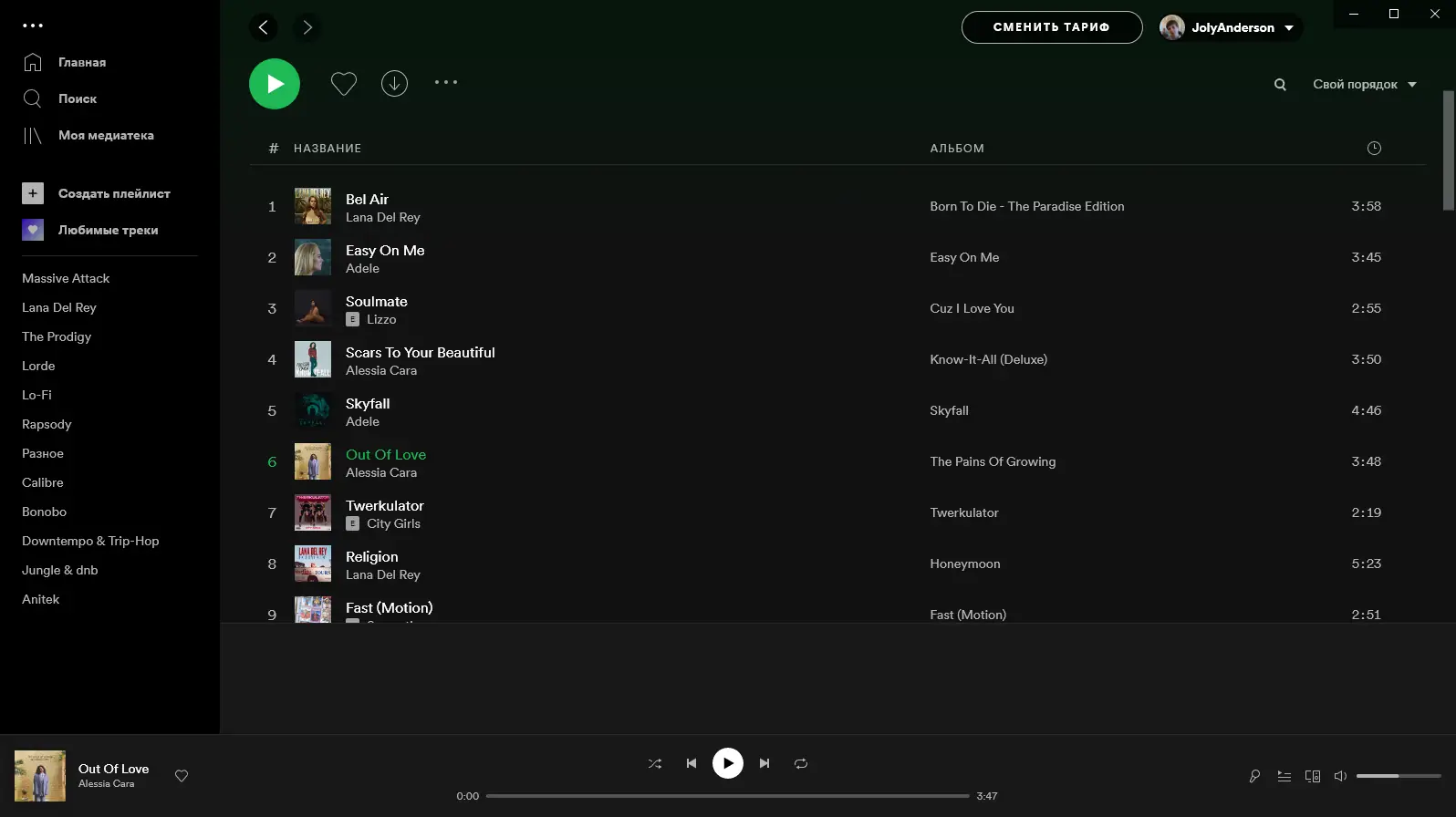1456x817 pixels.
Task: Toggle repeat mode
Action: [801, 763]
